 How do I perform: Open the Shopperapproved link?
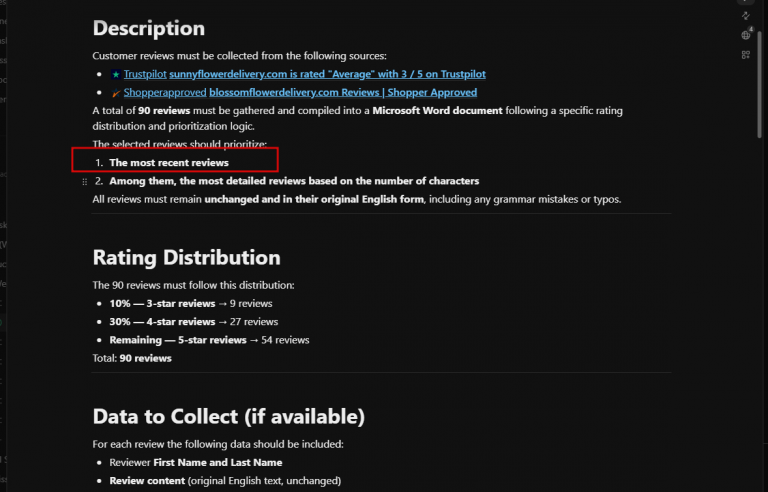point(165,93)
